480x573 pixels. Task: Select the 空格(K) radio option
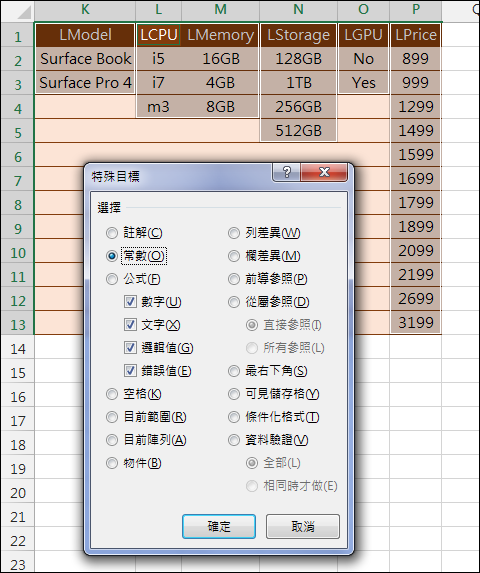[x=134, y=394]
